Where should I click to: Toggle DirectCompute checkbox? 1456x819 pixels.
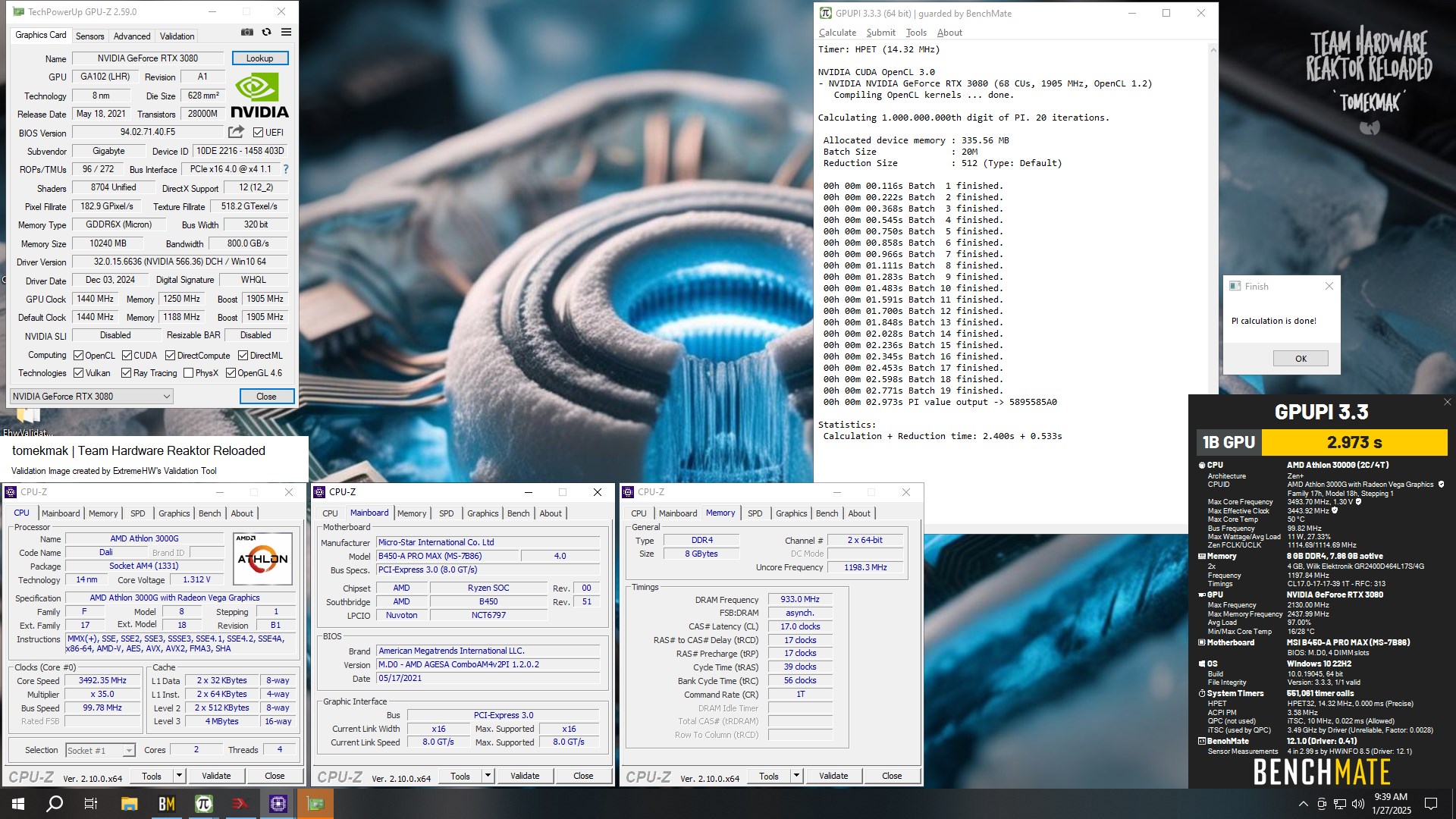pyautogui.click(x=170, y=355)
